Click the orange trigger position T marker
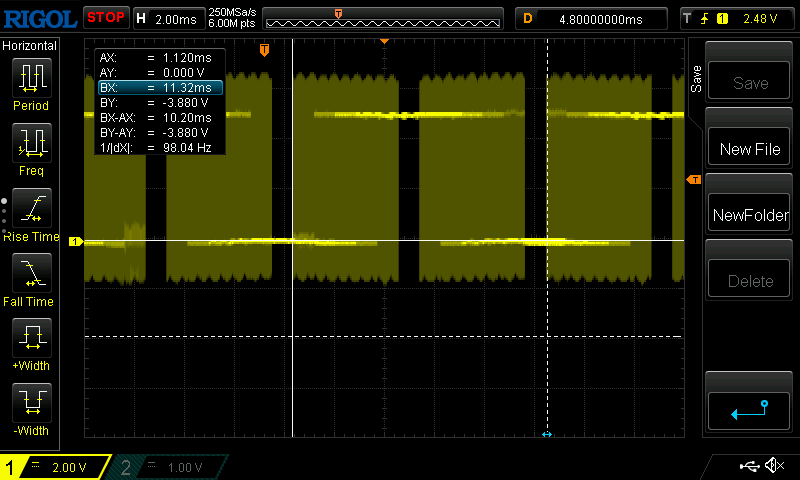Screen dimensions: 800x480 [x=264, y=50]
